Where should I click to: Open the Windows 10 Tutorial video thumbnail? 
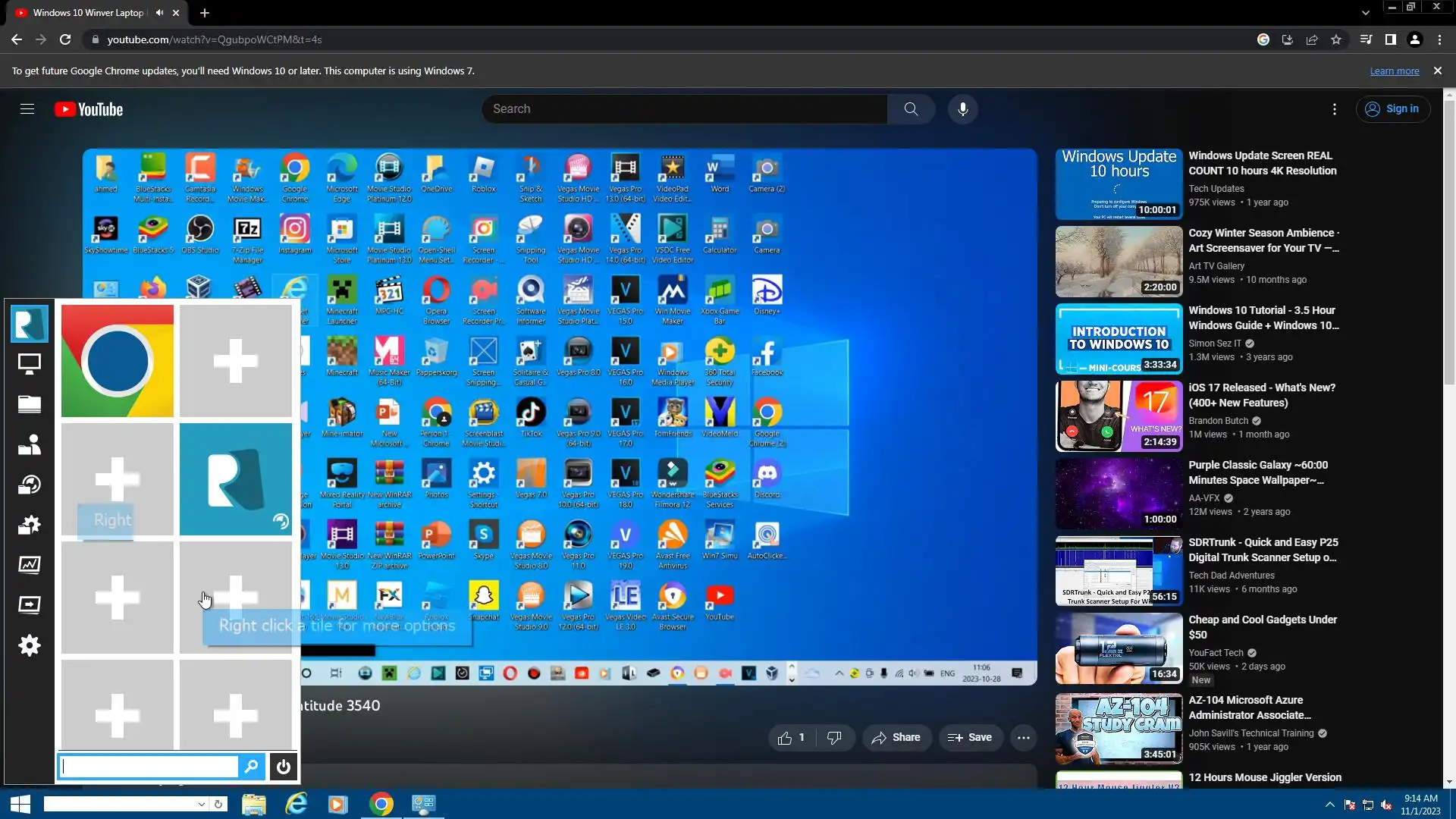coord(1119,339)
